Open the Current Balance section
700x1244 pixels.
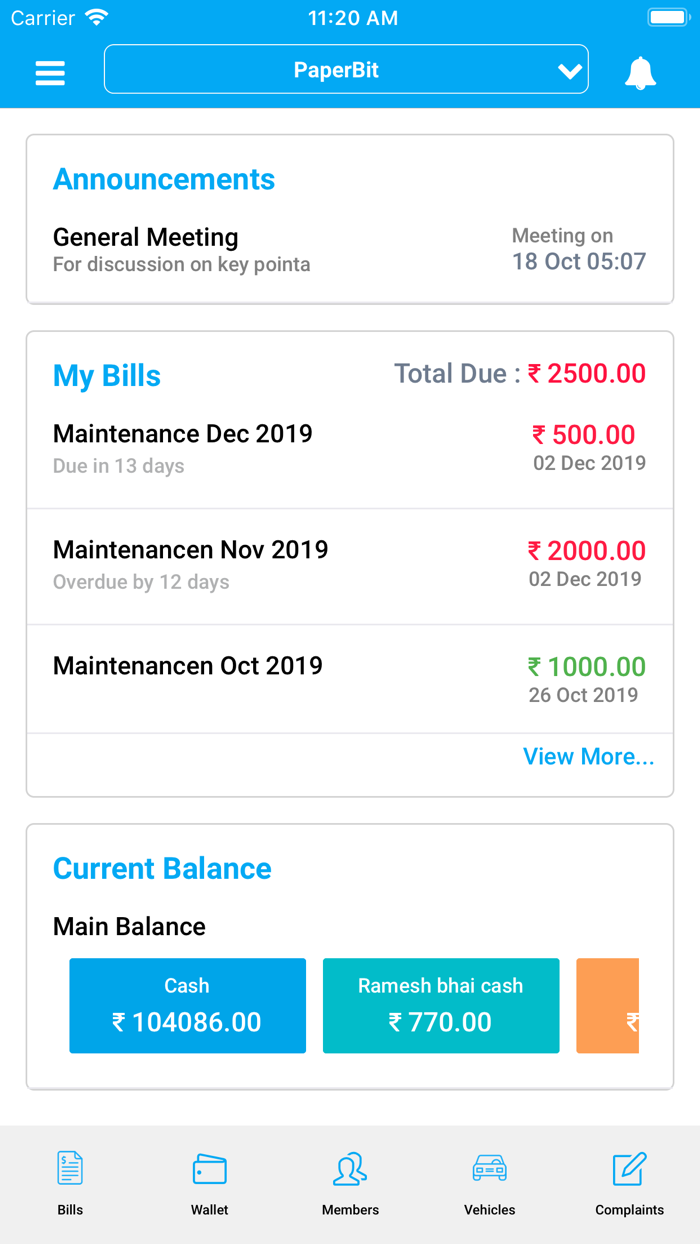point(162,869)
